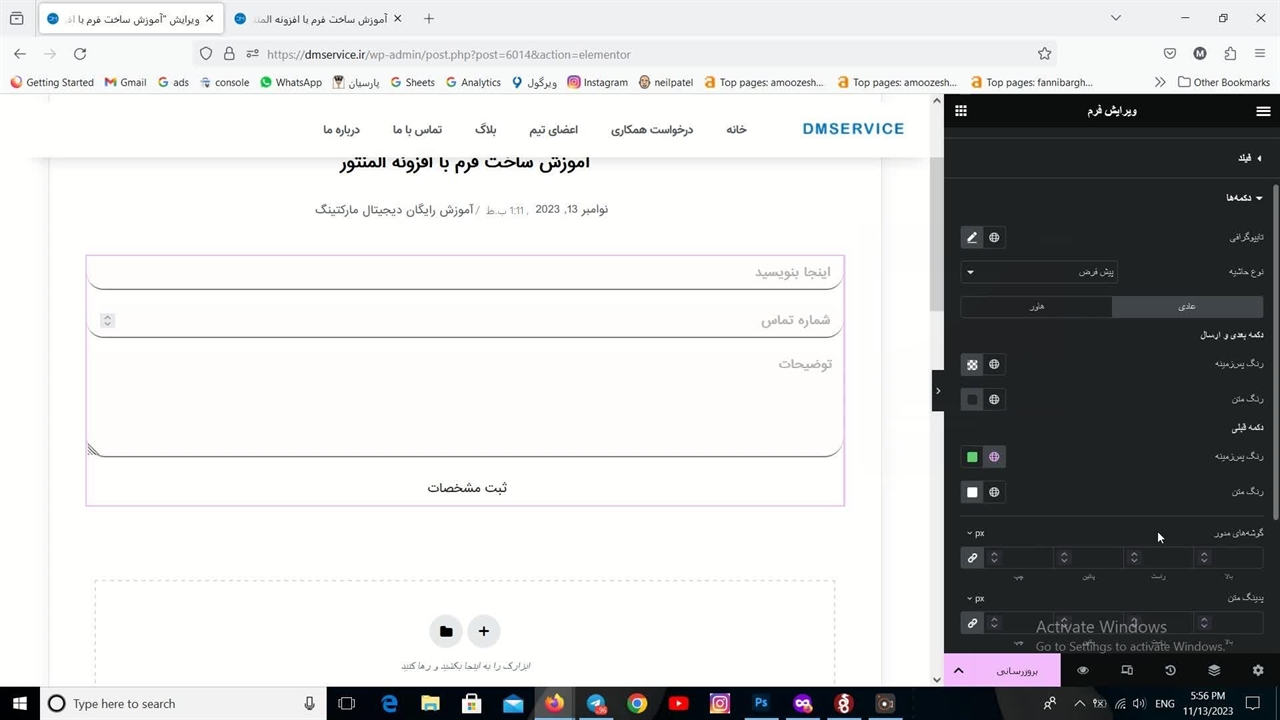Open the Navigator layers icon
This screenshot has width=1280, height=720.
(x=1214, y=670)
